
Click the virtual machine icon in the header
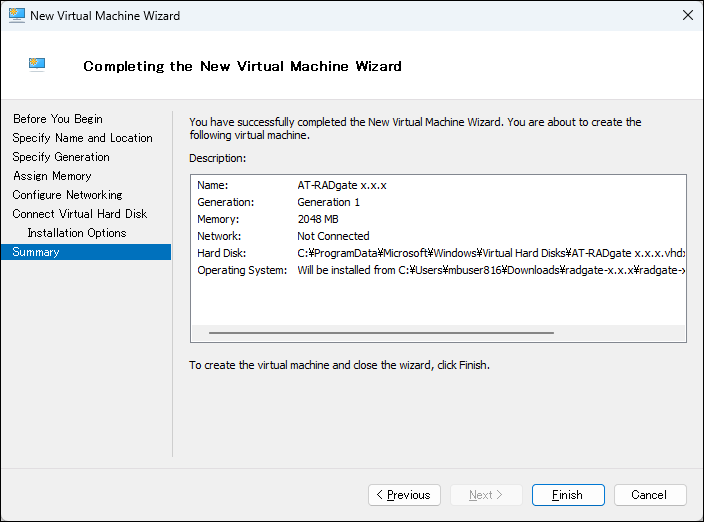(x=38, y=65)
